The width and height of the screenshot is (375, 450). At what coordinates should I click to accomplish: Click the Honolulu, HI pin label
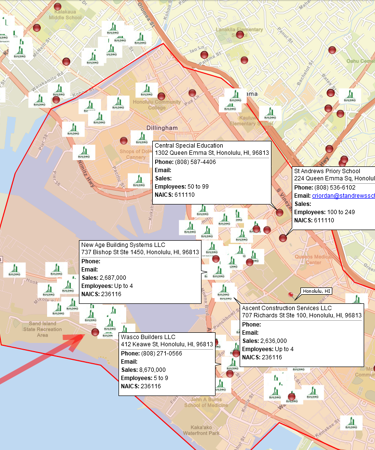tap(316, 291)
